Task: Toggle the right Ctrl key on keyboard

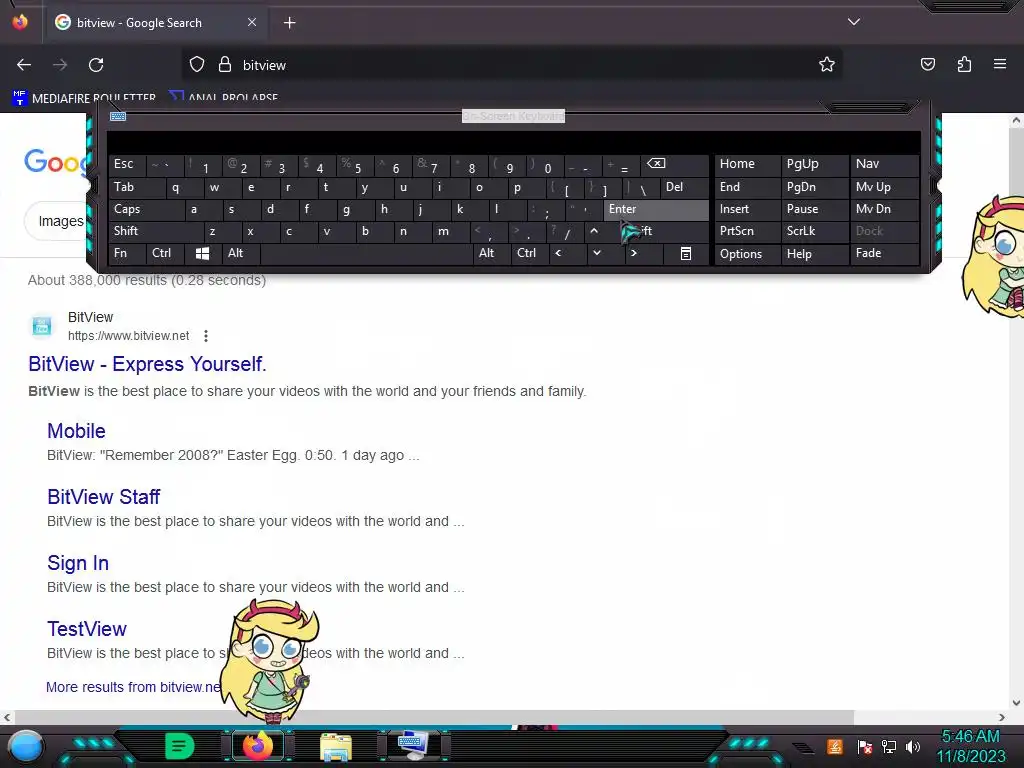Action: tap(530, 253)
